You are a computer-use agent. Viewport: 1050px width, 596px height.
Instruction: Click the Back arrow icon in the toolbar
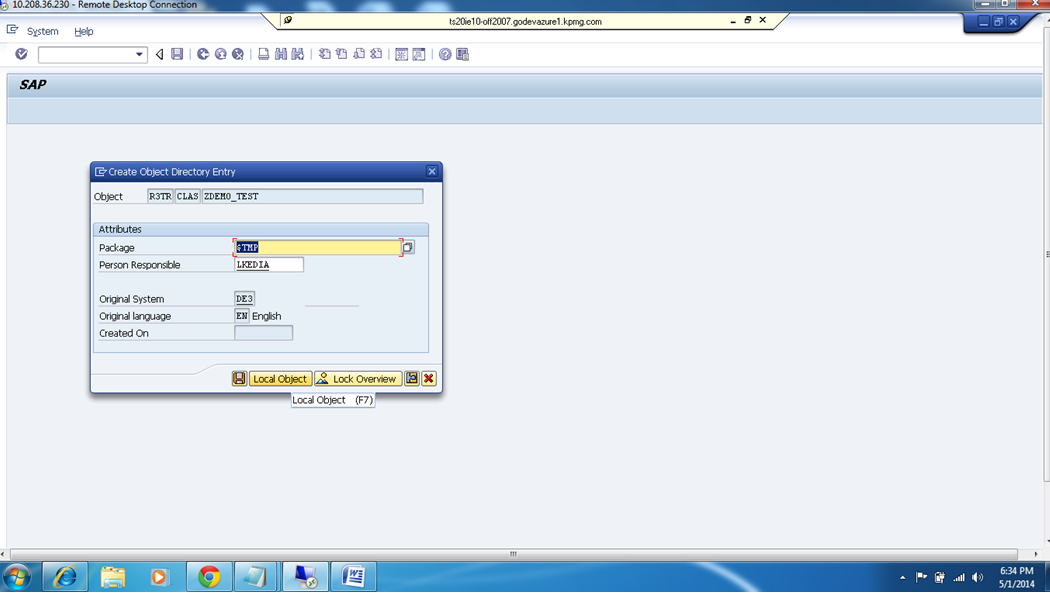pos(159,54)
